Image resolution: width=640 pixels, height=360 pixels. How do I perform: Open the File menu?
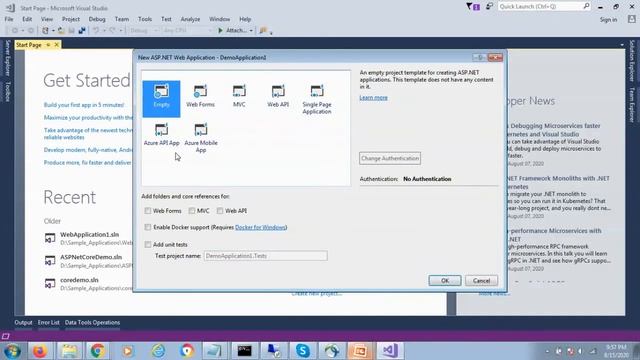[x=9, y=19]
